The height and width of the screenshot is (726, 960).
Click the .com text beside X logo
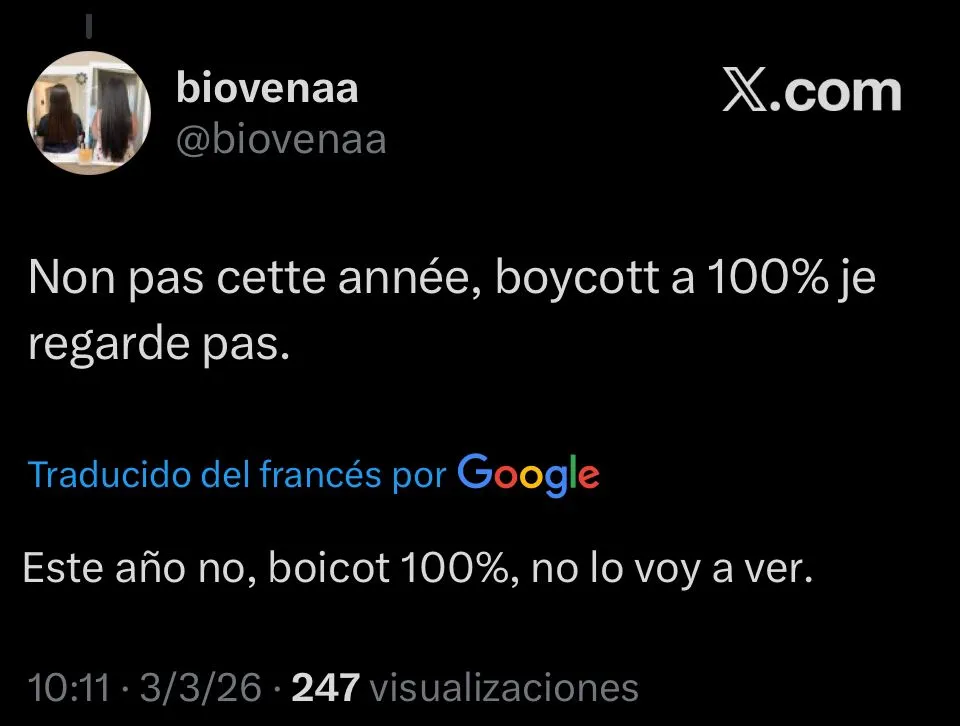835,92
